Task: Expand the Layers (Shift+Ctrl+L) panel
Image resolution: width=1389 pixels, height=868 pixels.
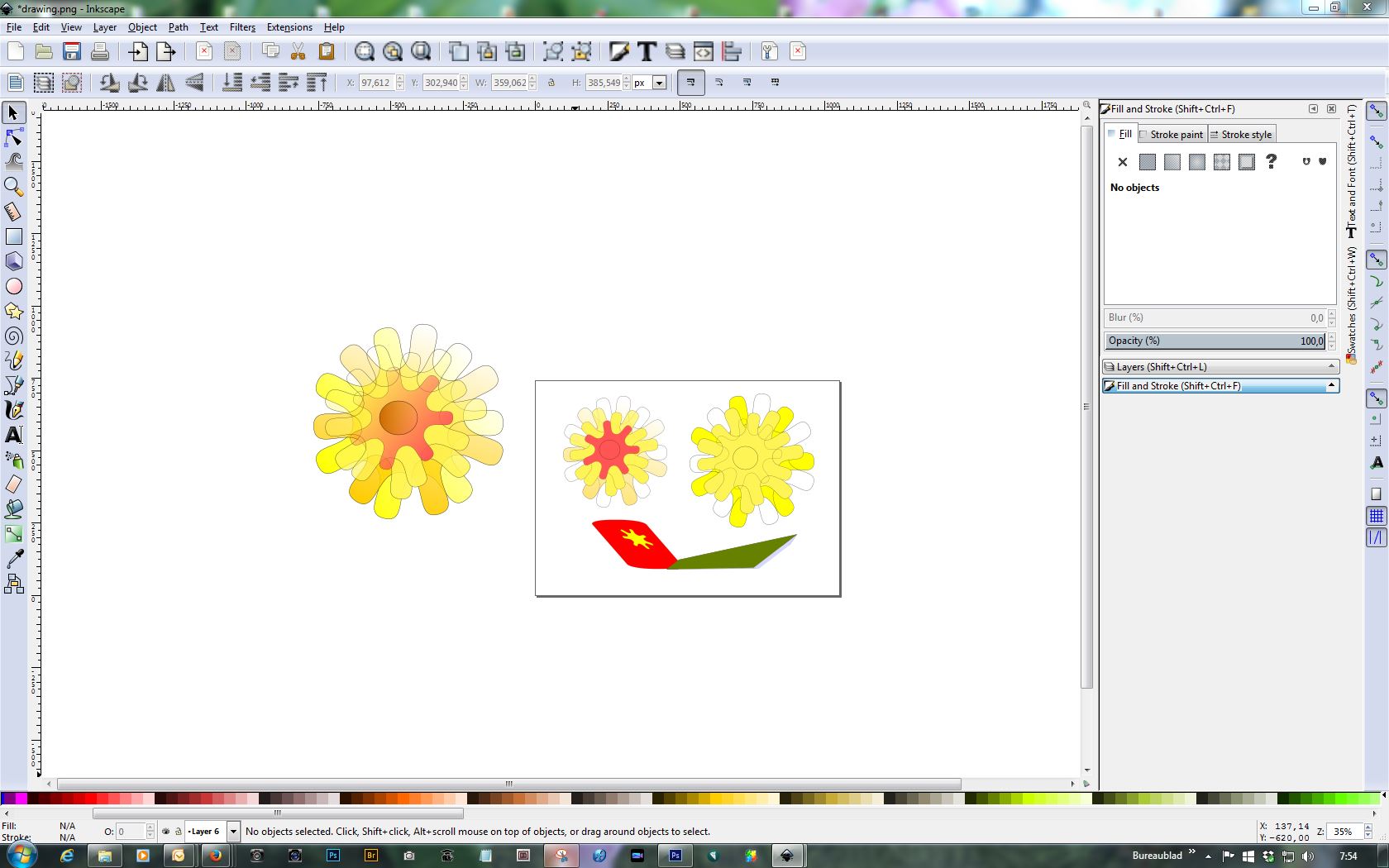Action: [x=1221, y=367]
